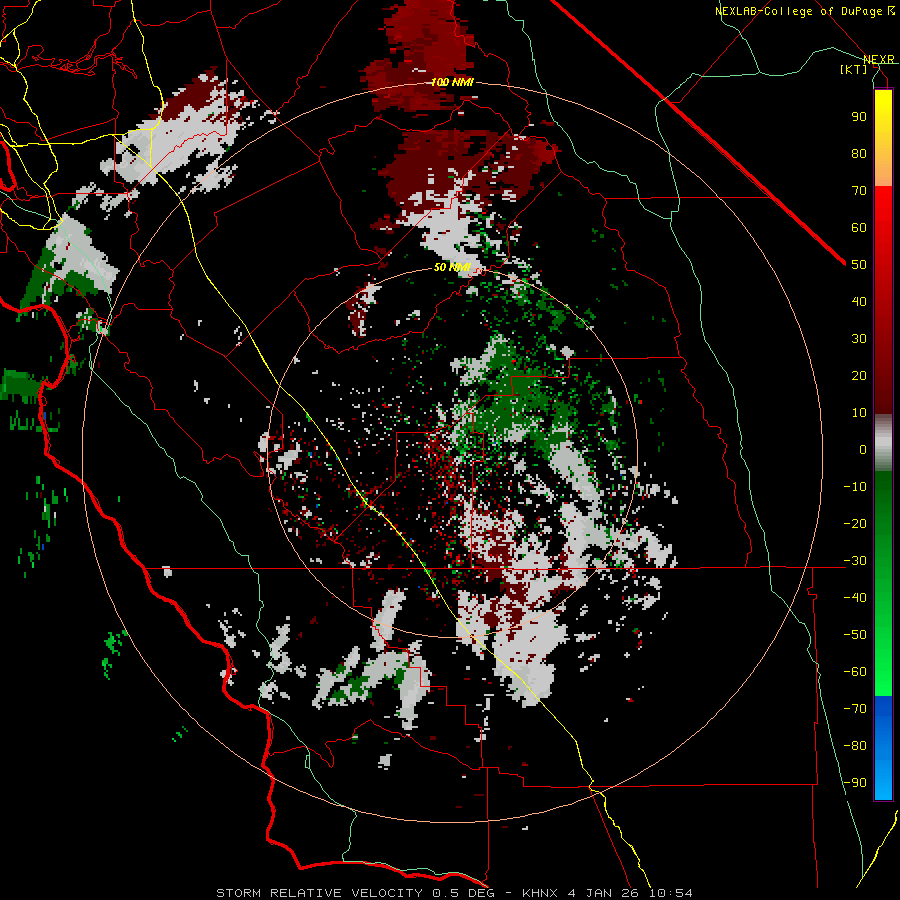The height and width of the screenshot is (900, 900).
Task: Click the blue bottom segment of the color bar
Action: click(883, 748)
